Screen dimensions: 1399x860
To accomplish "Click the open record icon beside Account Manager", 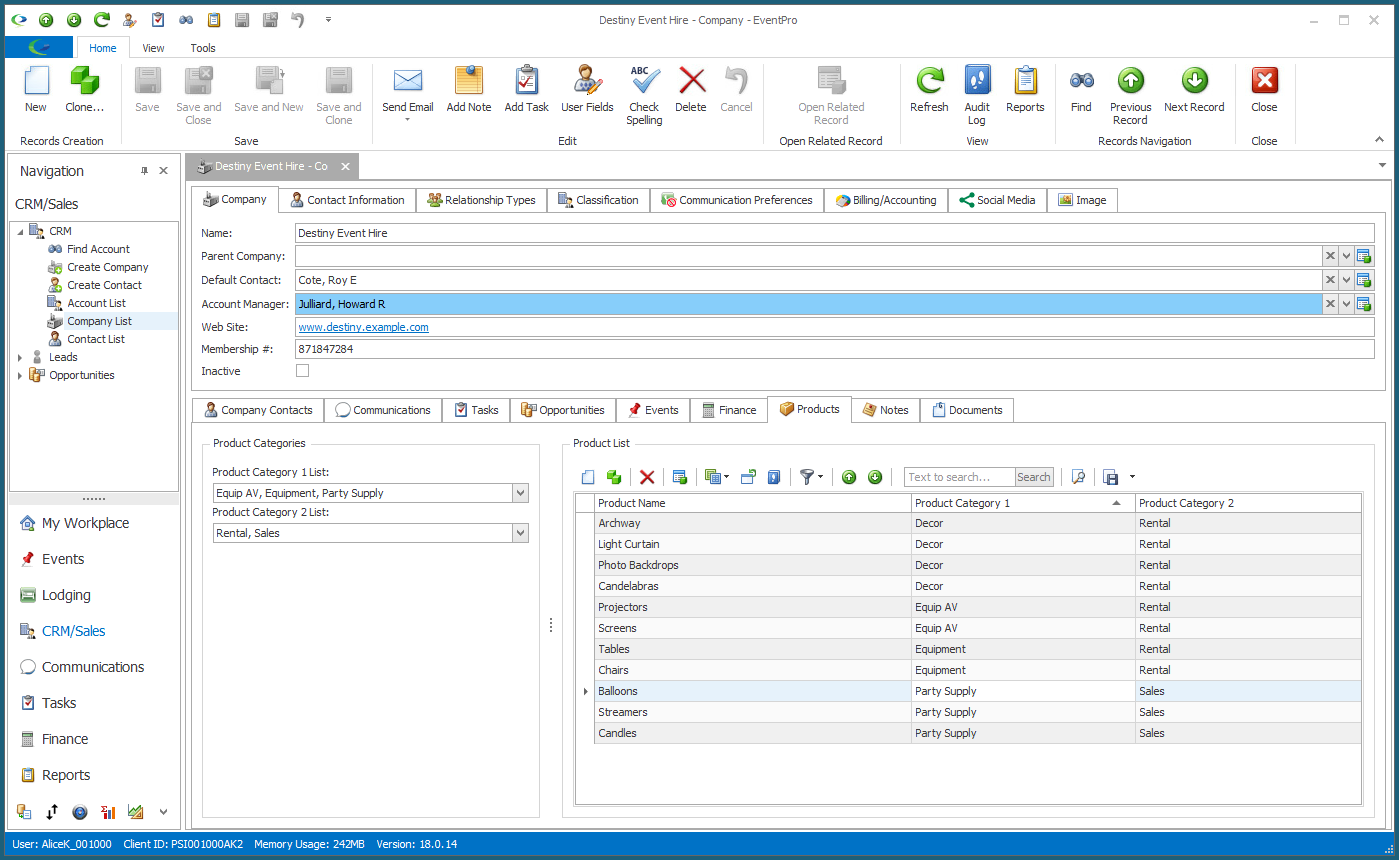I will click(1364, 304).
